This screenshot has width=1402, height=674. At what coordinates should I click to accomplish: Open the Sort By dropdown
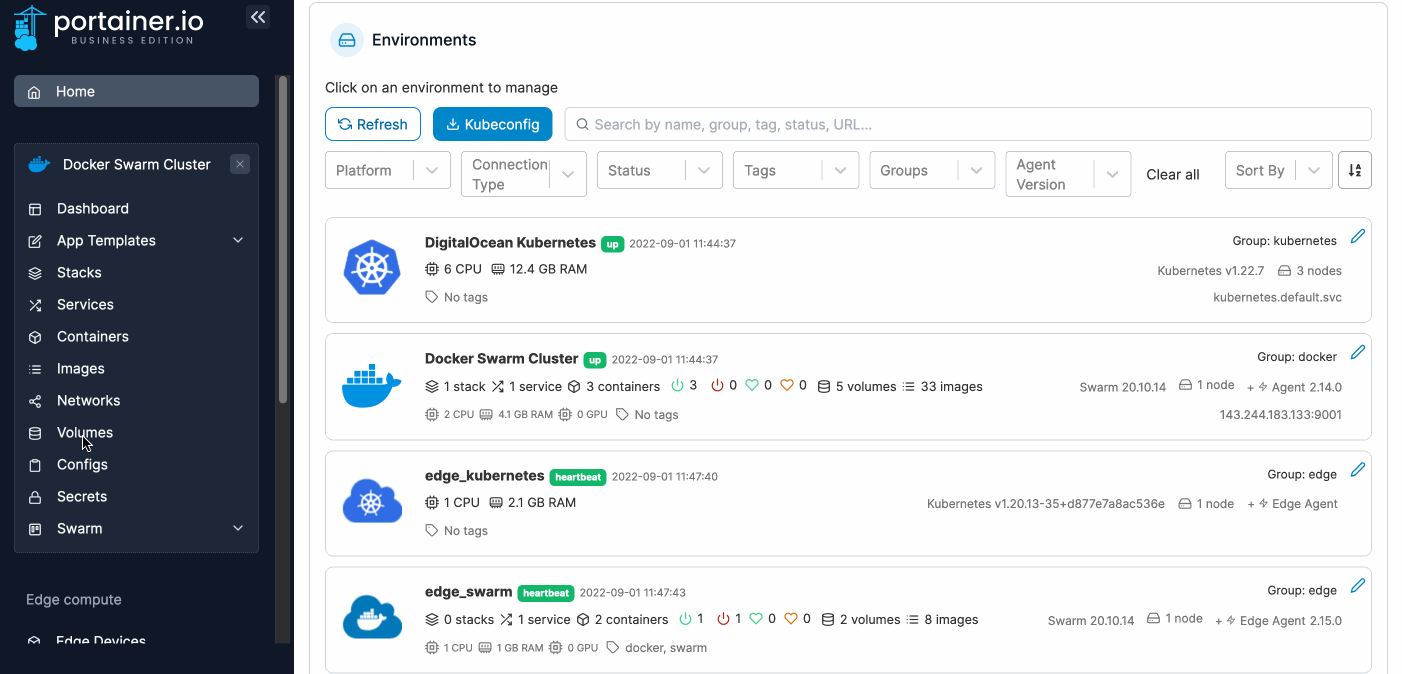click(x=1278, y=171)
